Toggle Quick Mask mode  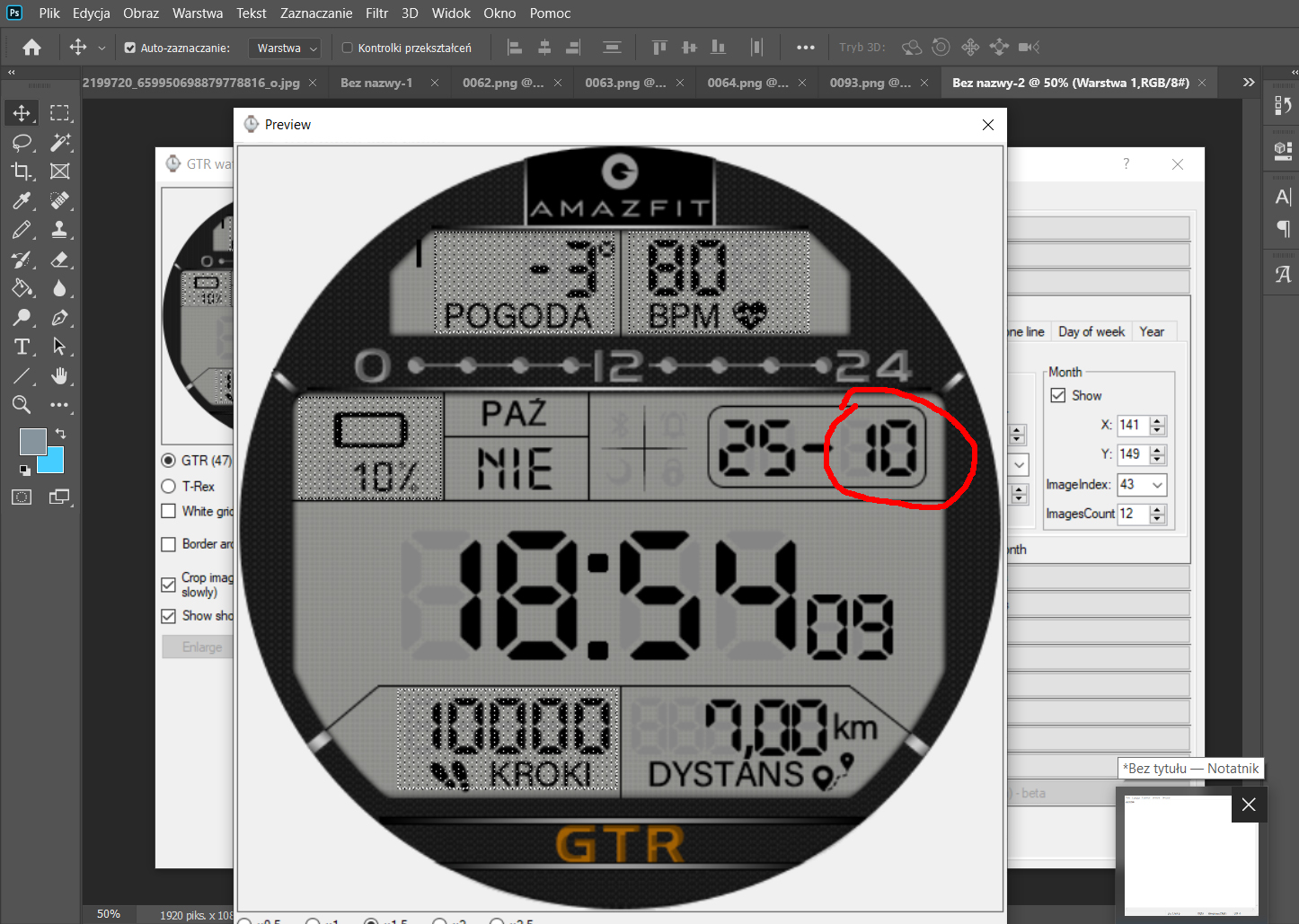pos(22,497)
